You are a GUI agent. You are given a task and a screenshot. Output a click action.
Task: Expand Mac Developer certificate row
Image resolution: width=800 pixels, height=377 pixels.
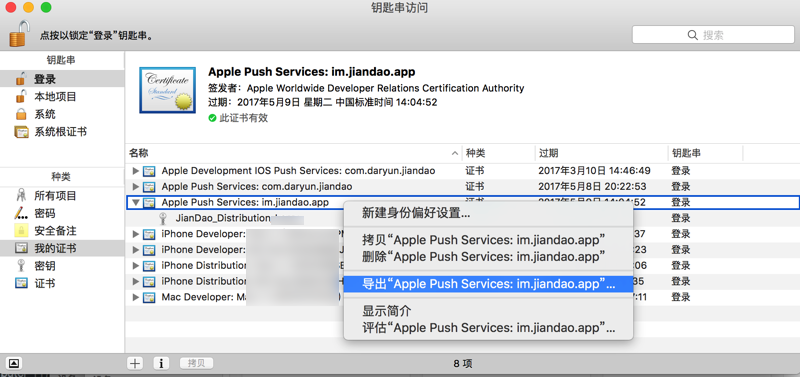pos(135,297)
